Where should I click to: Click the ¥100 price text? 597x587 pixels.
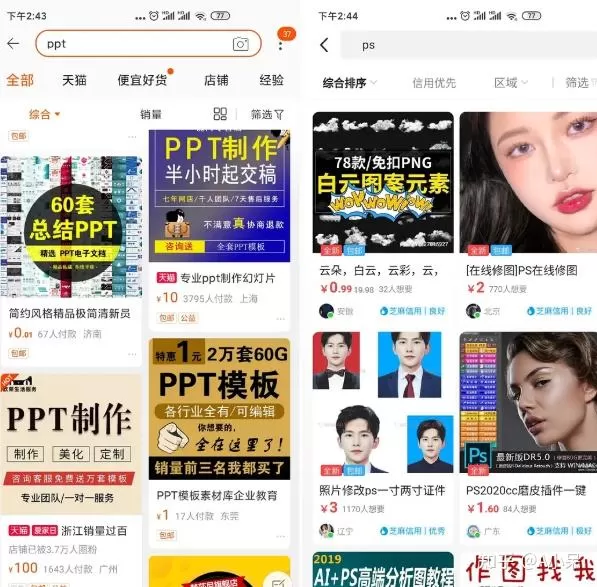click(23, 568)
